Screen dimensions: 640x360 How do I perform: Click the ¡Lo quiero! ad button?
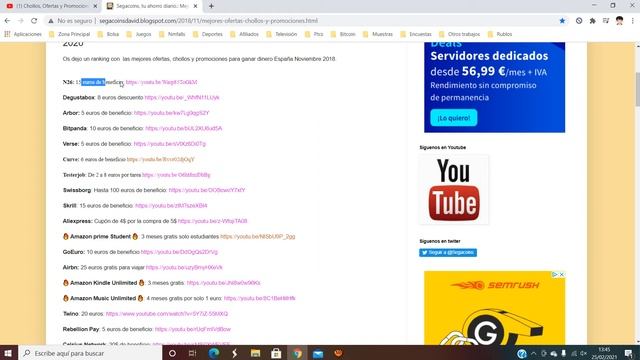coord(453,118)
